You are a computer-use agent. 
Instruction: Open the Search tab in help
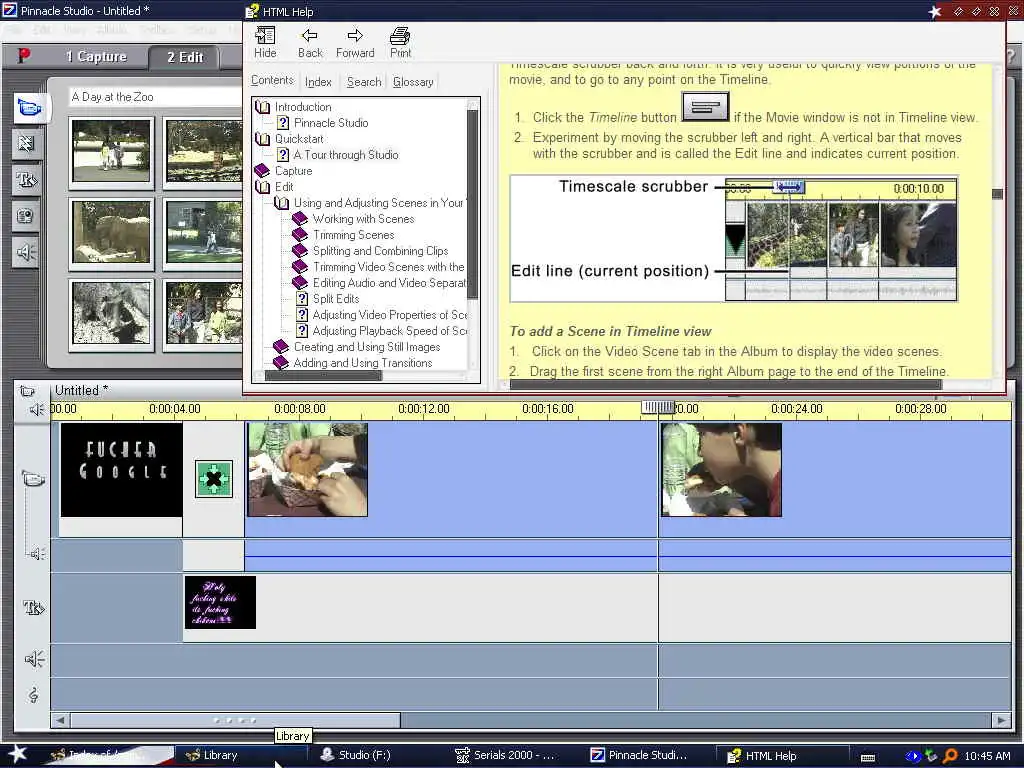(x=364, y=82)
